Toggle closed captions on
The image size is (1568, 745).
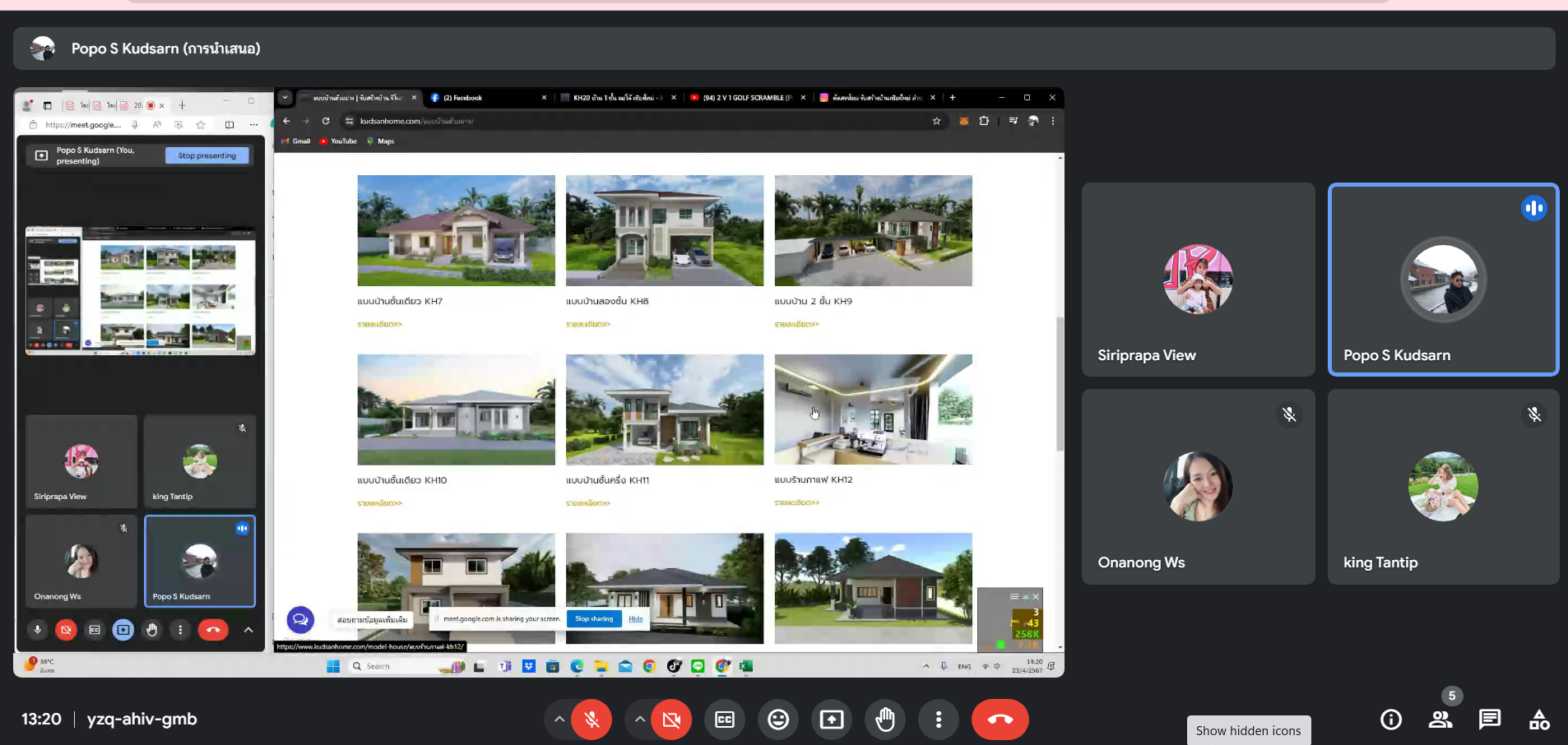pyautogui.click(x=724, y=720)
